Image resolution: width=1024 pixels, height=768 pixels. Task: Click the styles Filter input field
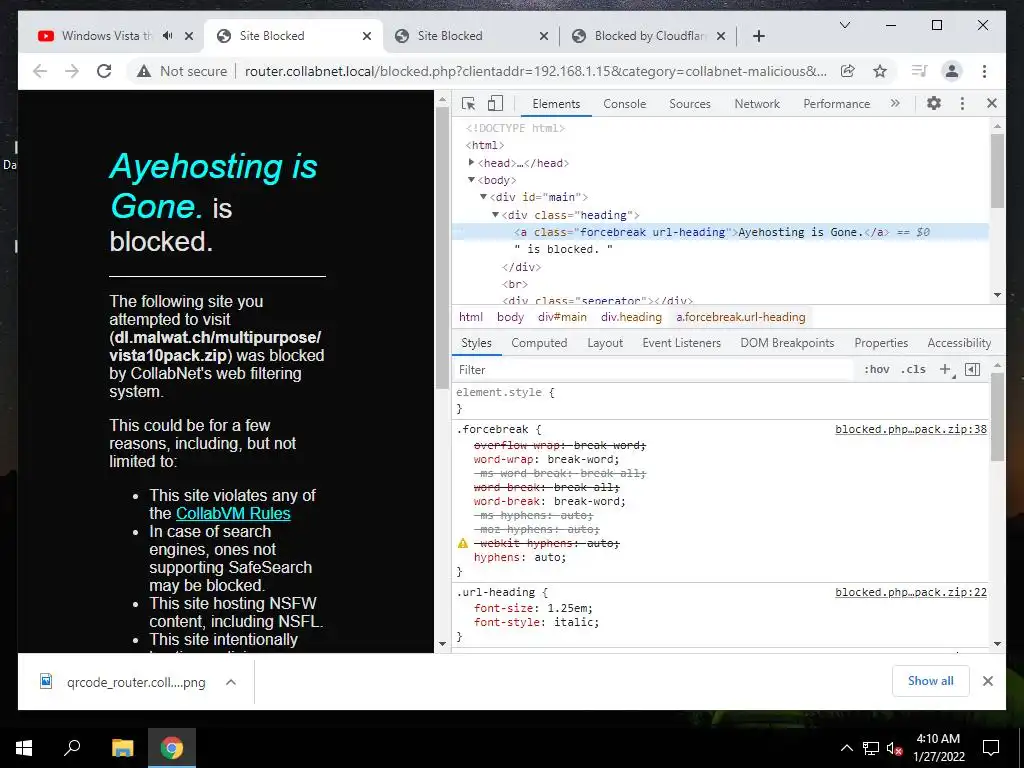click(x=655, y=370)
